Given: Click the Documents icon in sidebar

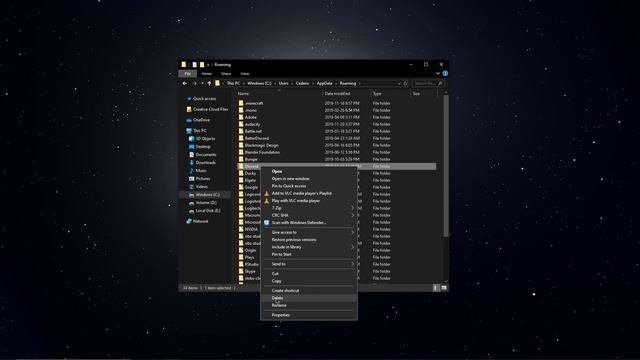Looking at the screenshot, I should tap(191, 155).
